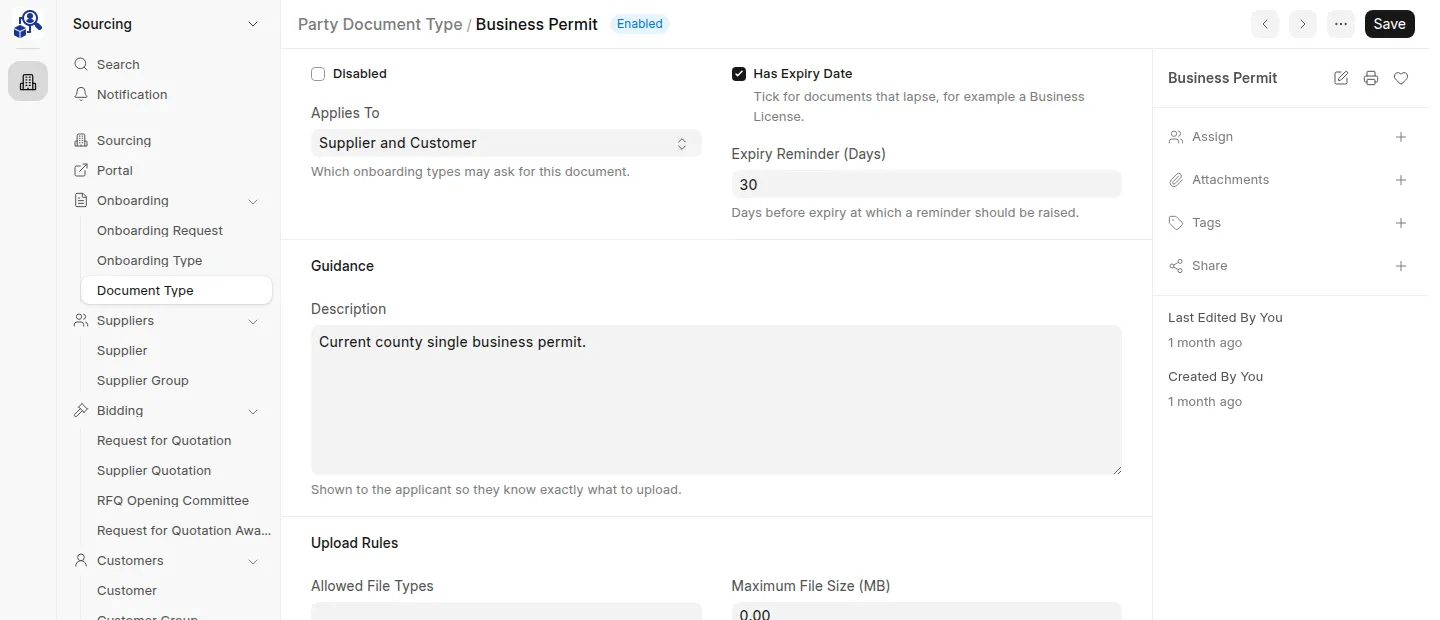Print the Business Permit document
This screenshot has width=1440, height=620.
[1371, 78]
